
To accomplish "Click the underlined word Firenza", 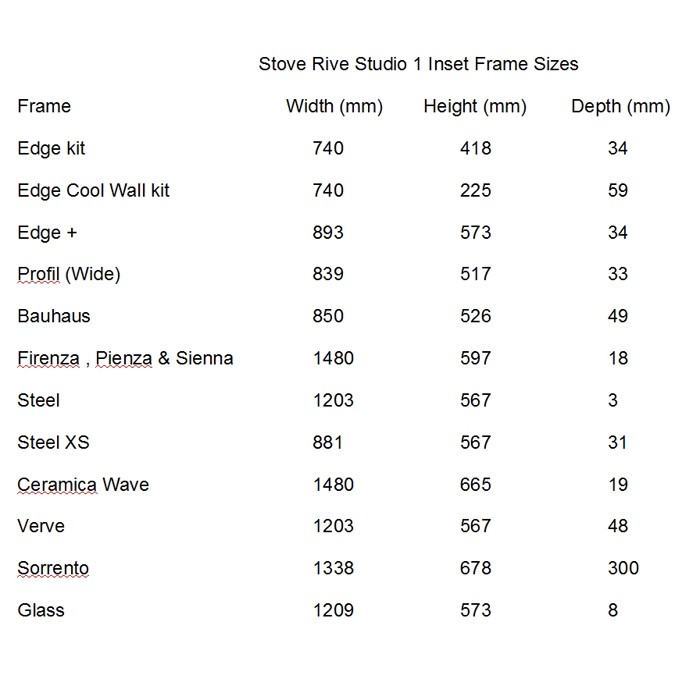I will click(48, 358).
